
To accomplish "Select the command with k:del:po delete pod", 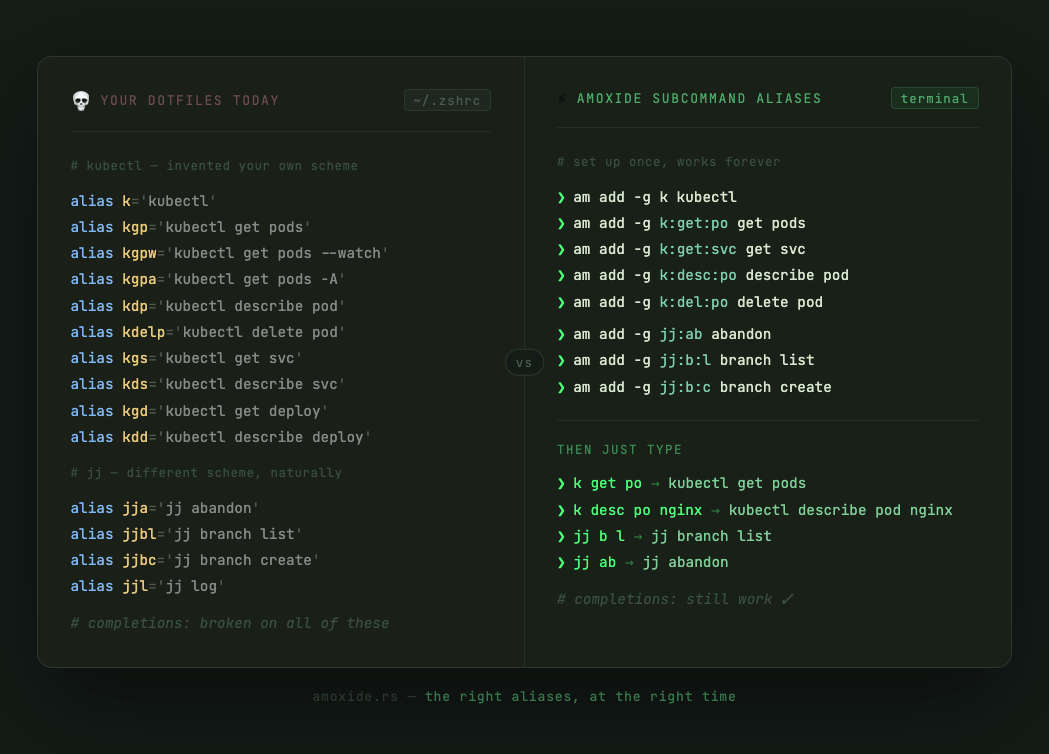I will click(690, 302).
